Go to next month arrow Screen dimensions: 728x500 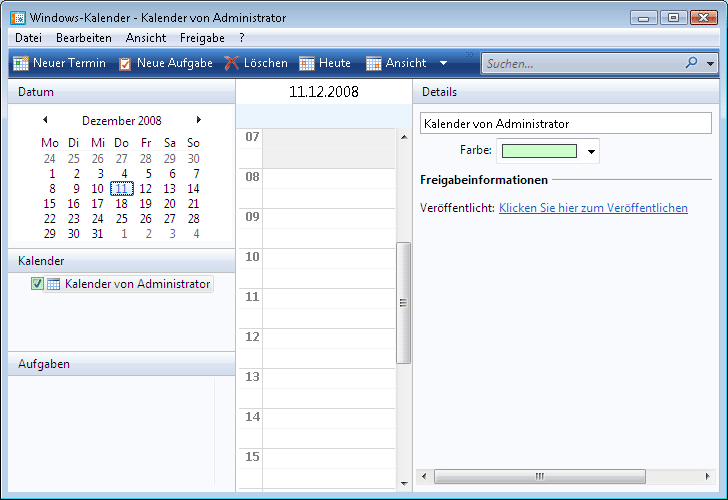pyautogui.click(x=198, y=120)
